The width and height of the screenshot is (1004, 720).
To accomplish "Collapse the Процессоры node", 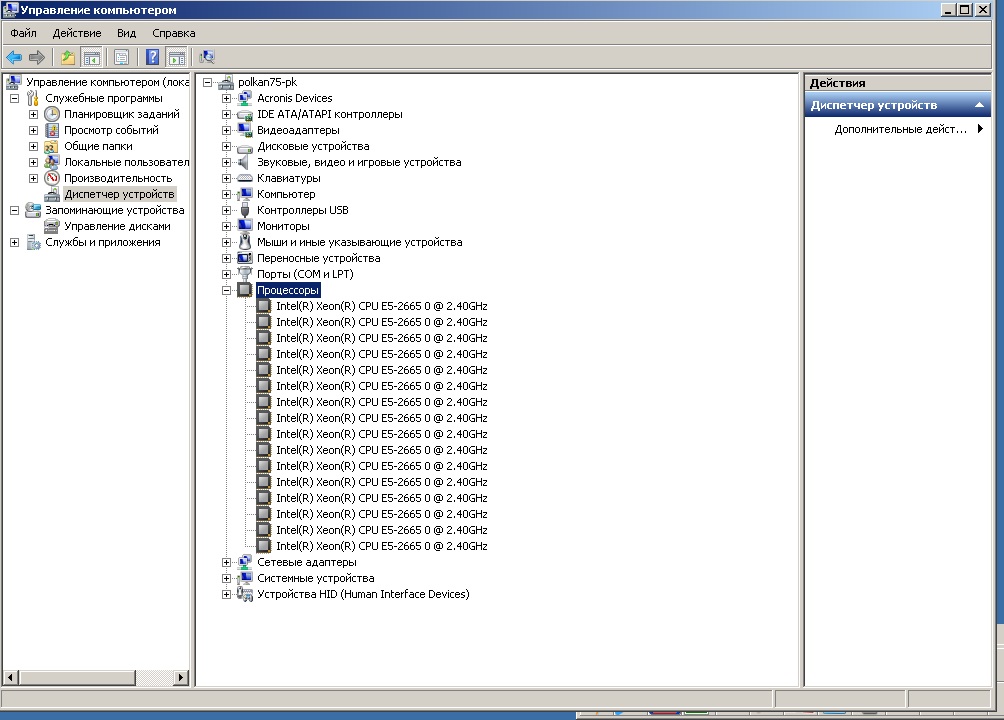I will coord(226,291).
